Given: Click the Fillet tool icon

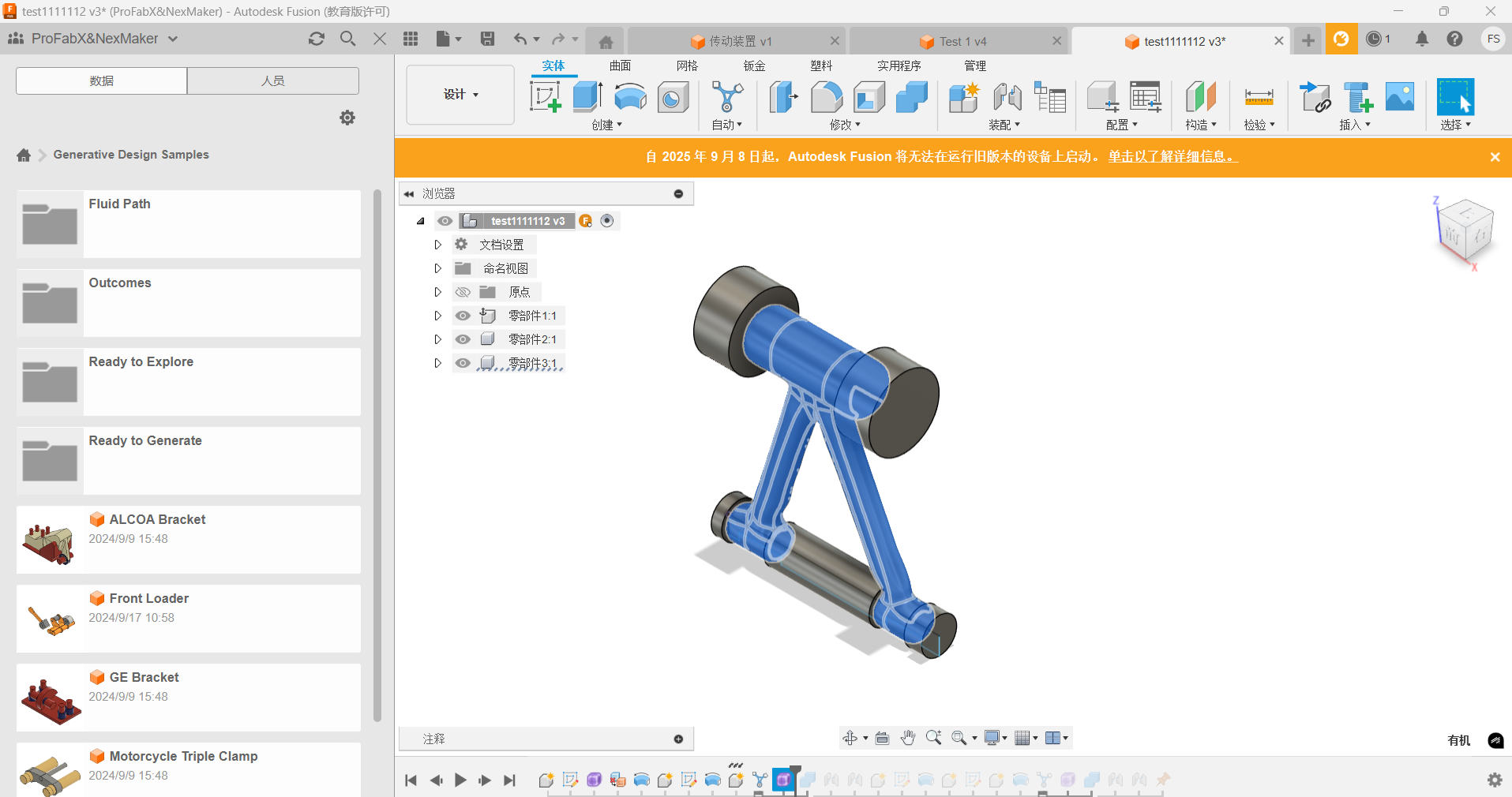Looking at the screenshot, I should [827, 97].
